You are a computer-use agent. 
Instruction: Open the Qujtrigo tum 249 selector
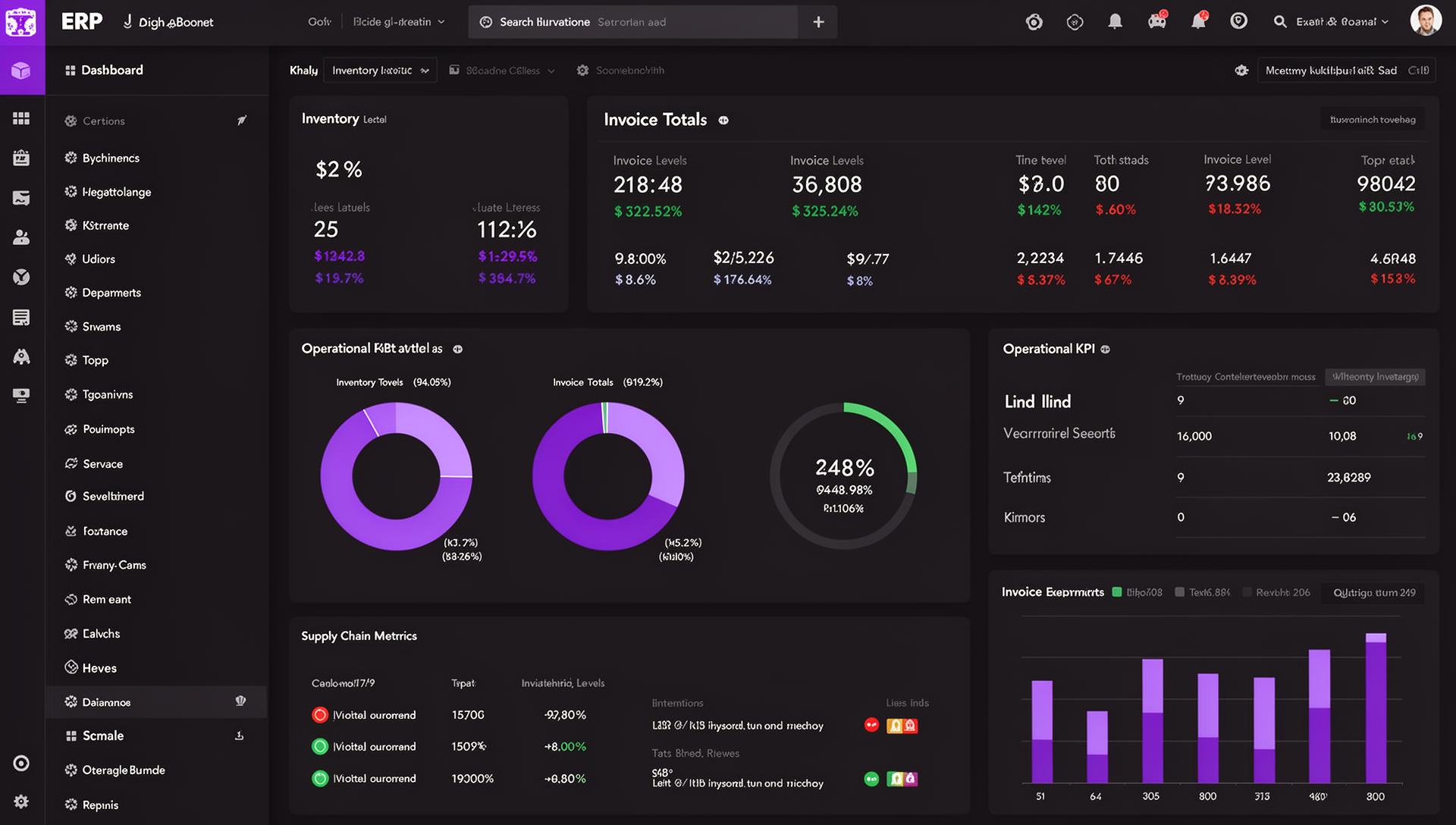(1373, 592)
